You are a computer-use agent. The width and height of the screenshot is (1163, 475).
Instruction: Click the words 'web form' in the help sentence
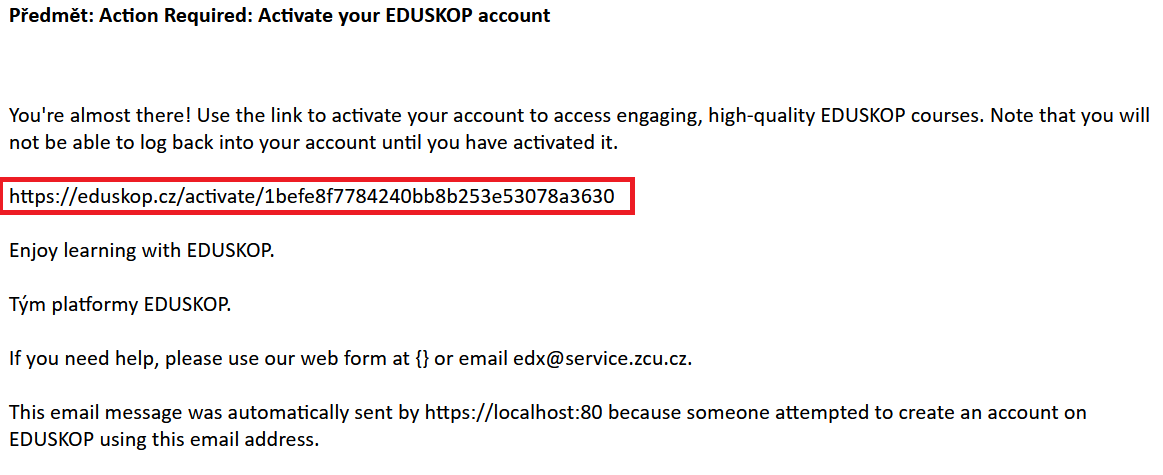(x=352, y=359)
